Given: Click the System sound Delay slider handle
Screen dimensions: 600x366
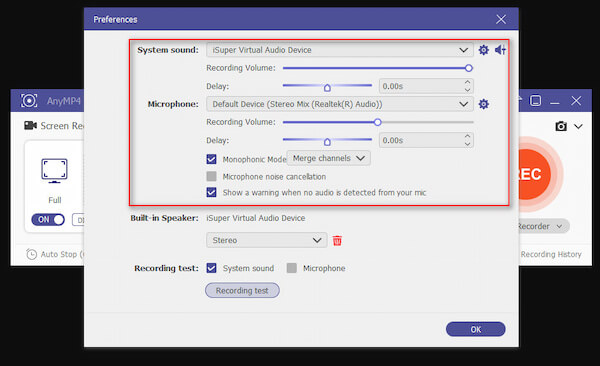Looking at the screenshot, I should pos(327,88).
